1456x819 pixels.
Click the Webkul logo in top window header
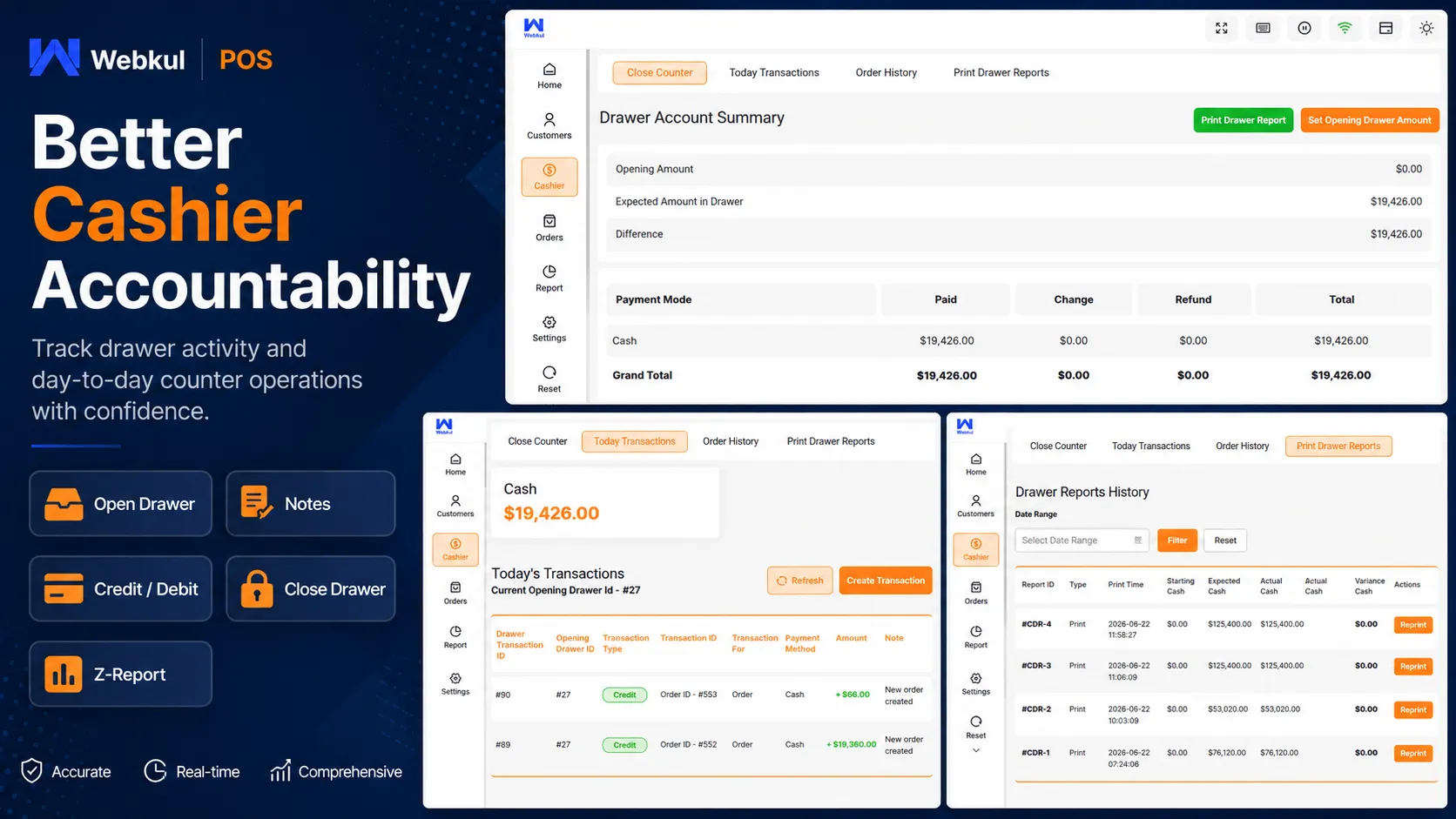[534, 28]
